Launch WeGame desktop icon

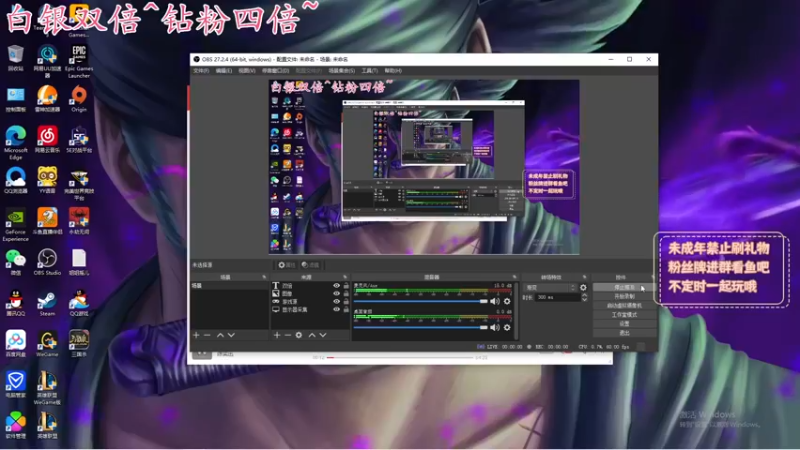click(47, 343)
